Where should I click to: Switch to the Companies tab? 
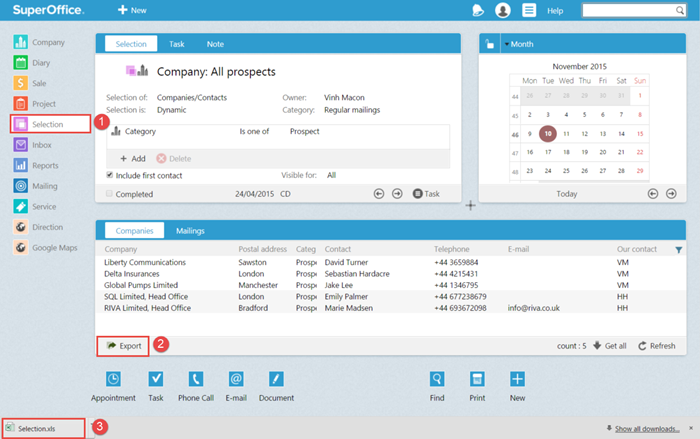tap(134, 230)
